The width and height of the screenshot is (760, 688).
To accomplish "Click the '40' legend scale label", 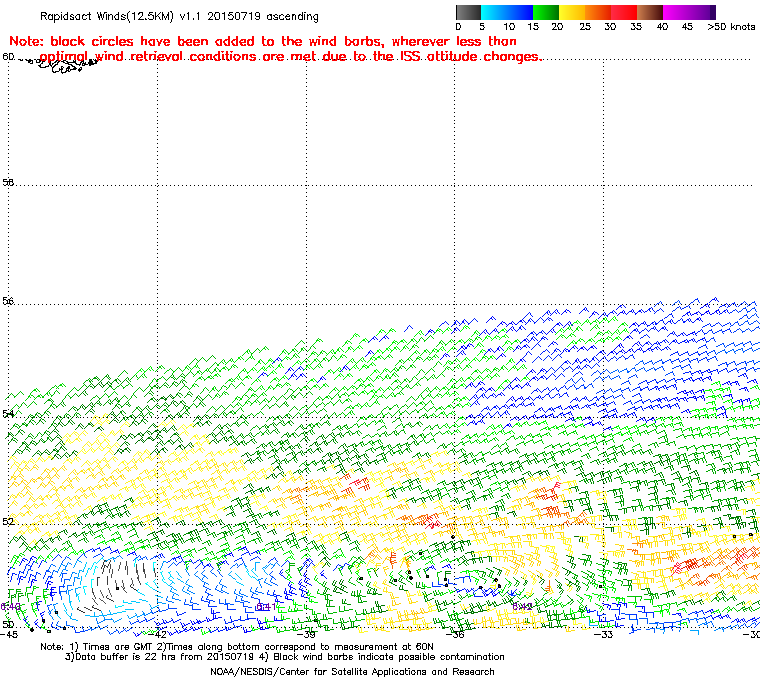I will [662, 27].
